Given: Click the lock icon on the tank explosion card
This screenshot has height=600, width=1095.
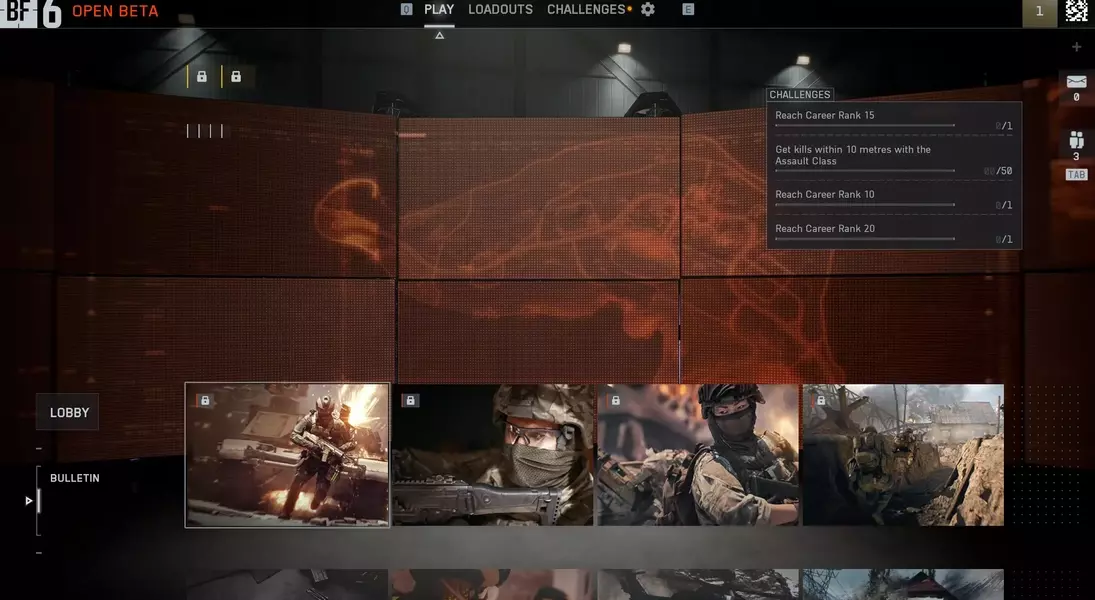Looking at the screenshot, I should [205, 400].
